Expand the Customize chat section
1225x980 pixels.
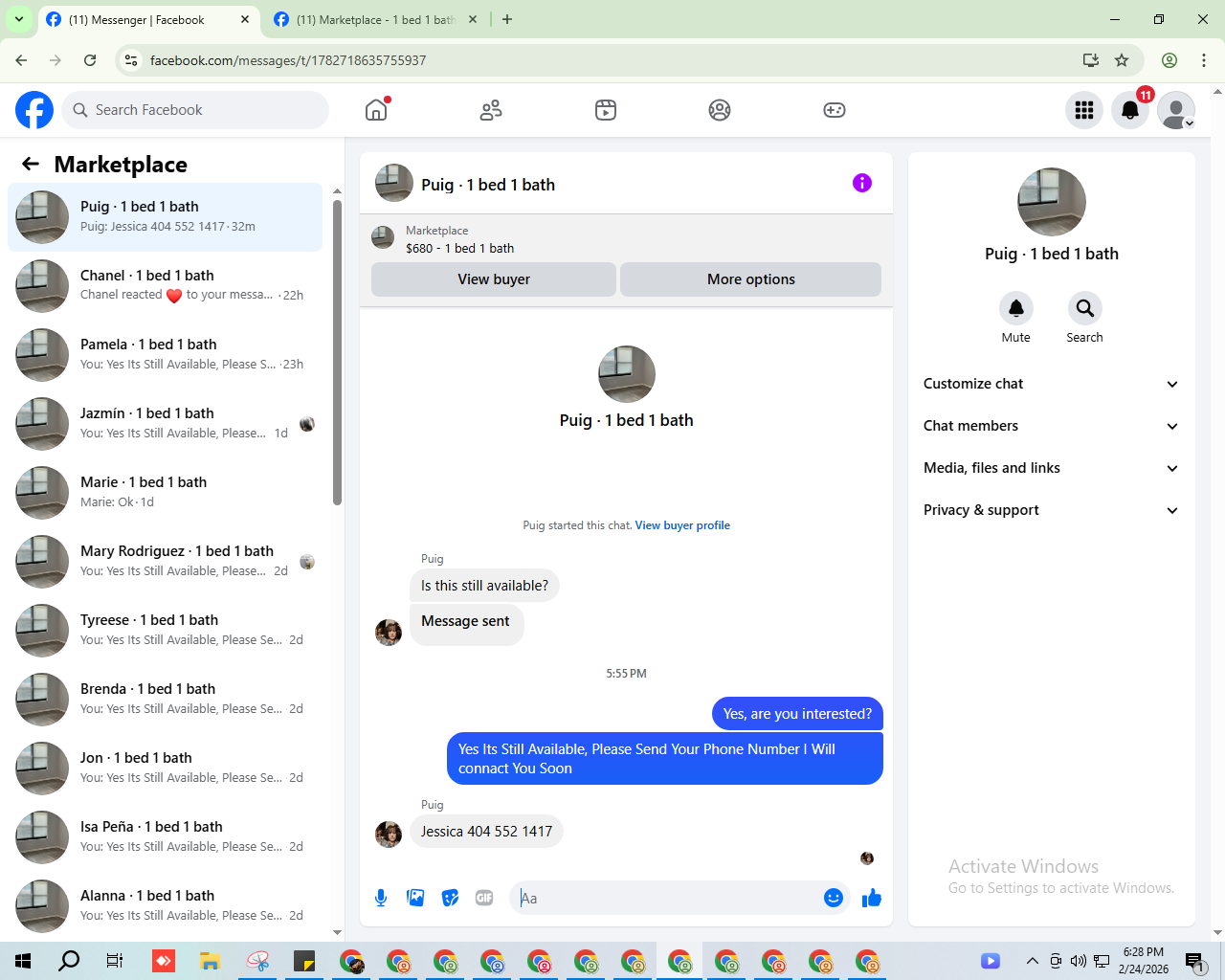click(1051, 384)
